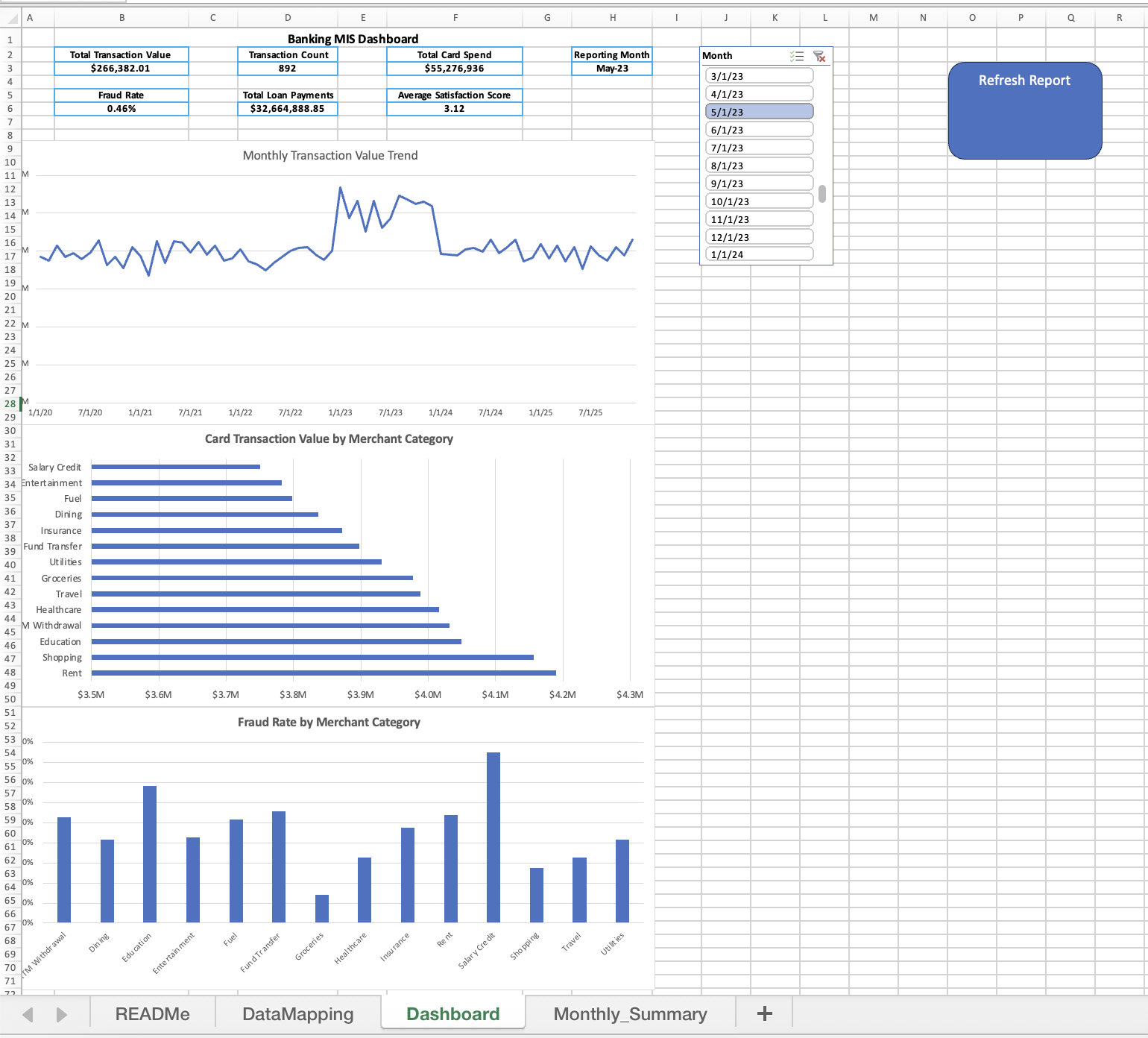The height and width of the screenshot is (1038, 1148).
Task: Select 1/1/24 in Month slicer
Action: (x=759, y=254)
